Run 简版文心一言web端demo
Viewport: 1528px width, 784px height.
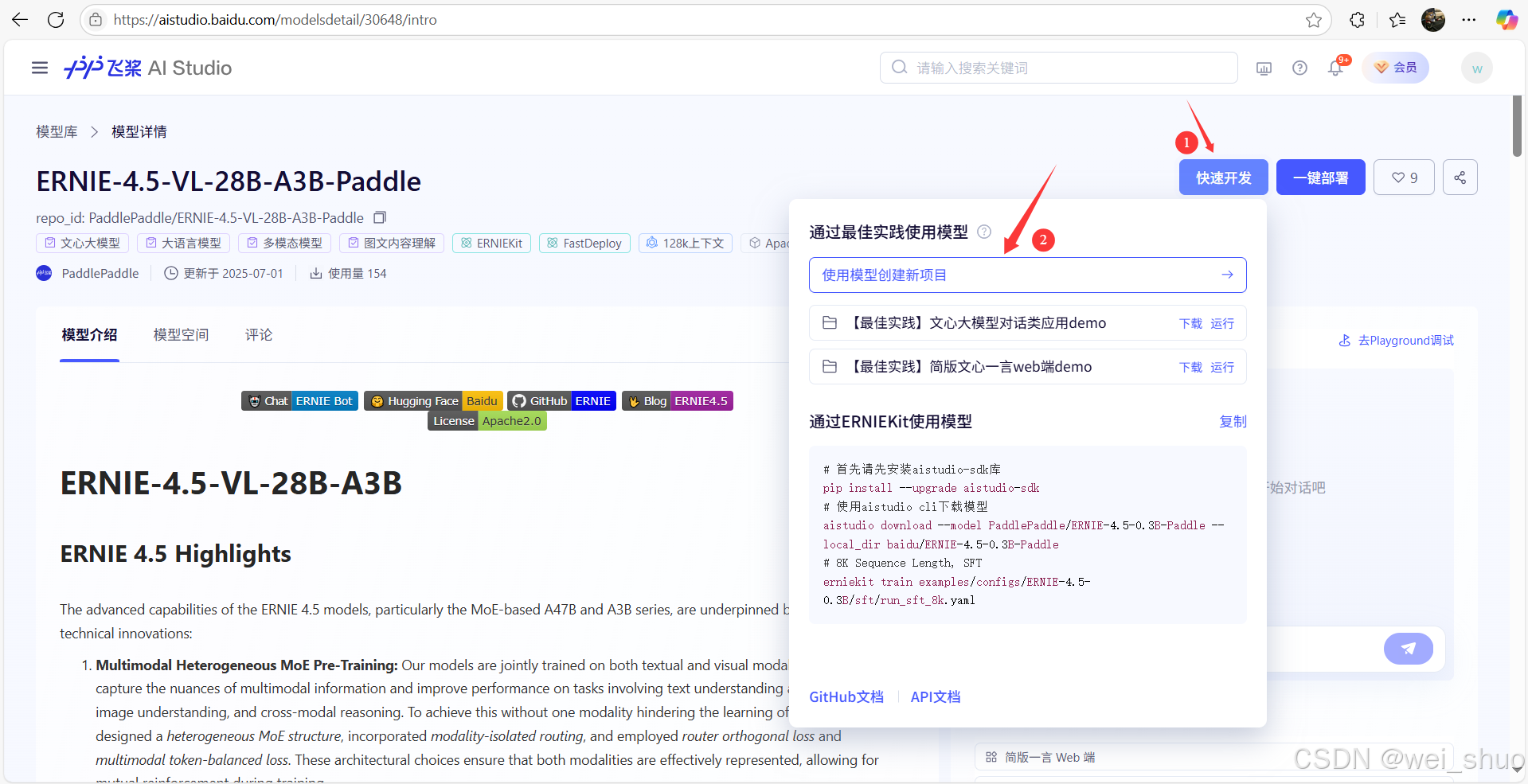click(x=1222, y=367)
